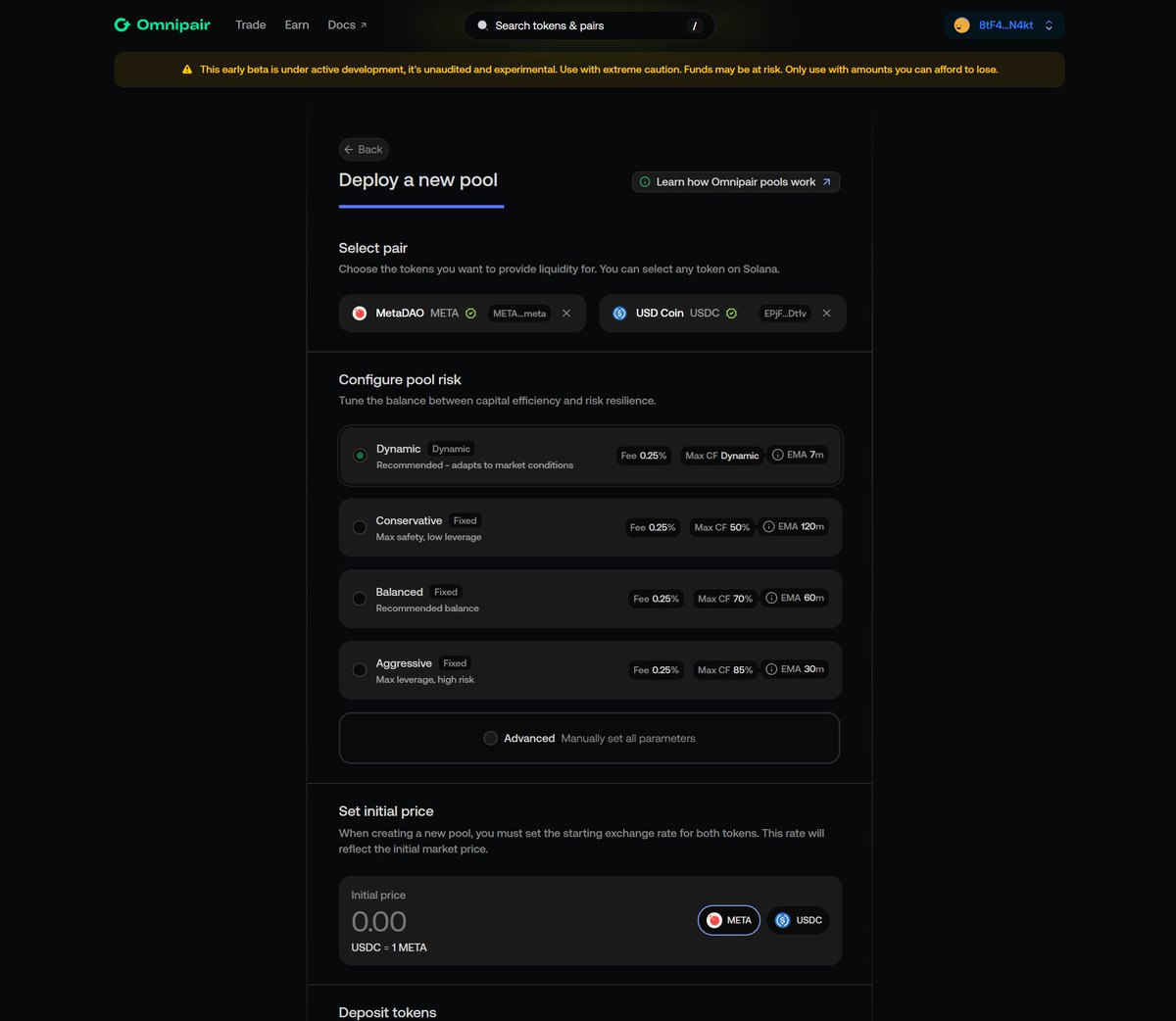Viewport: 1176px width, 1021px height.
Task: Focus the Search tokens & pairs field
Action: coord(589,25)
